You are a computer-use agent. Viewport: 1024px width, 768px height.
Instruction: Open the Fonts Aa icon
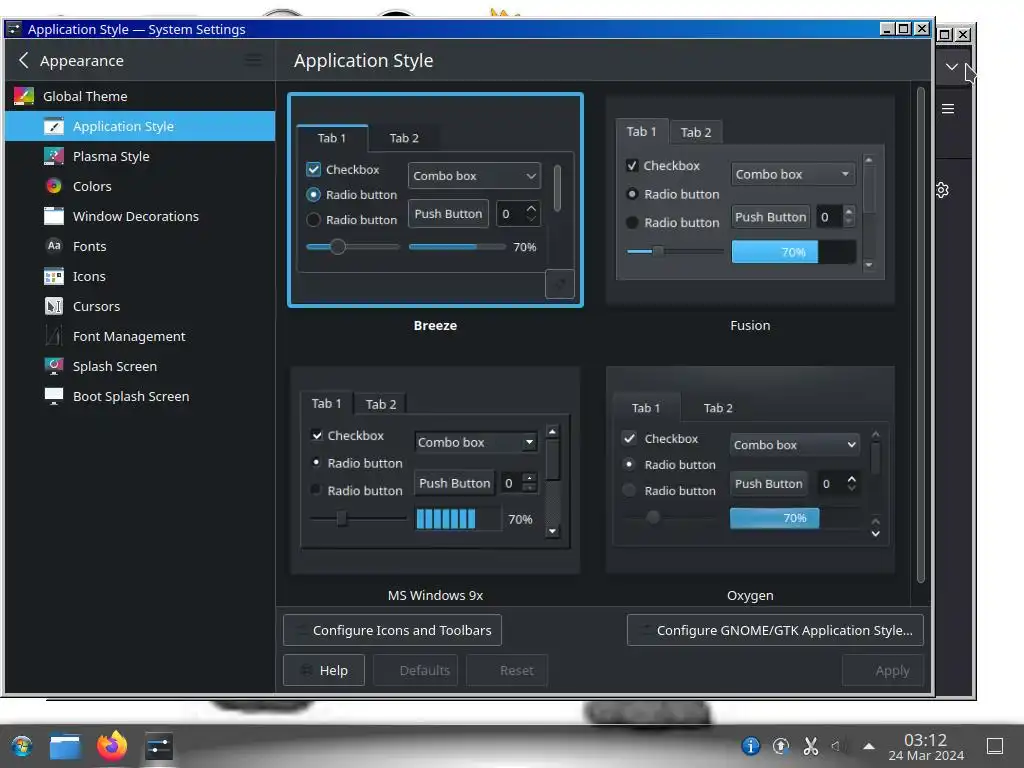tap(54, 246)
